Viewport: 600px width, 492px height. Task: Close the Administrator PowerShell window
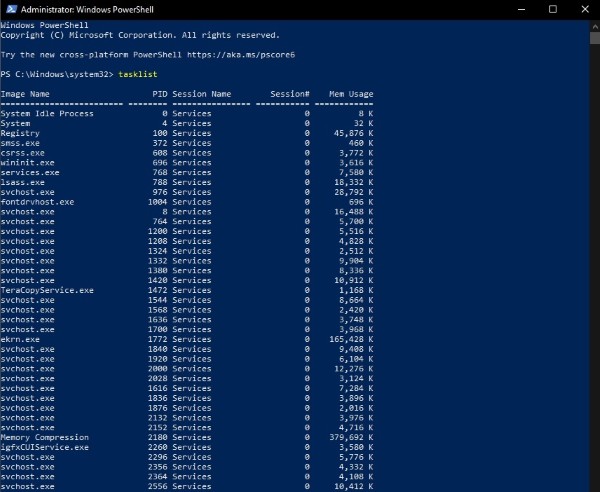coord(585,9)
